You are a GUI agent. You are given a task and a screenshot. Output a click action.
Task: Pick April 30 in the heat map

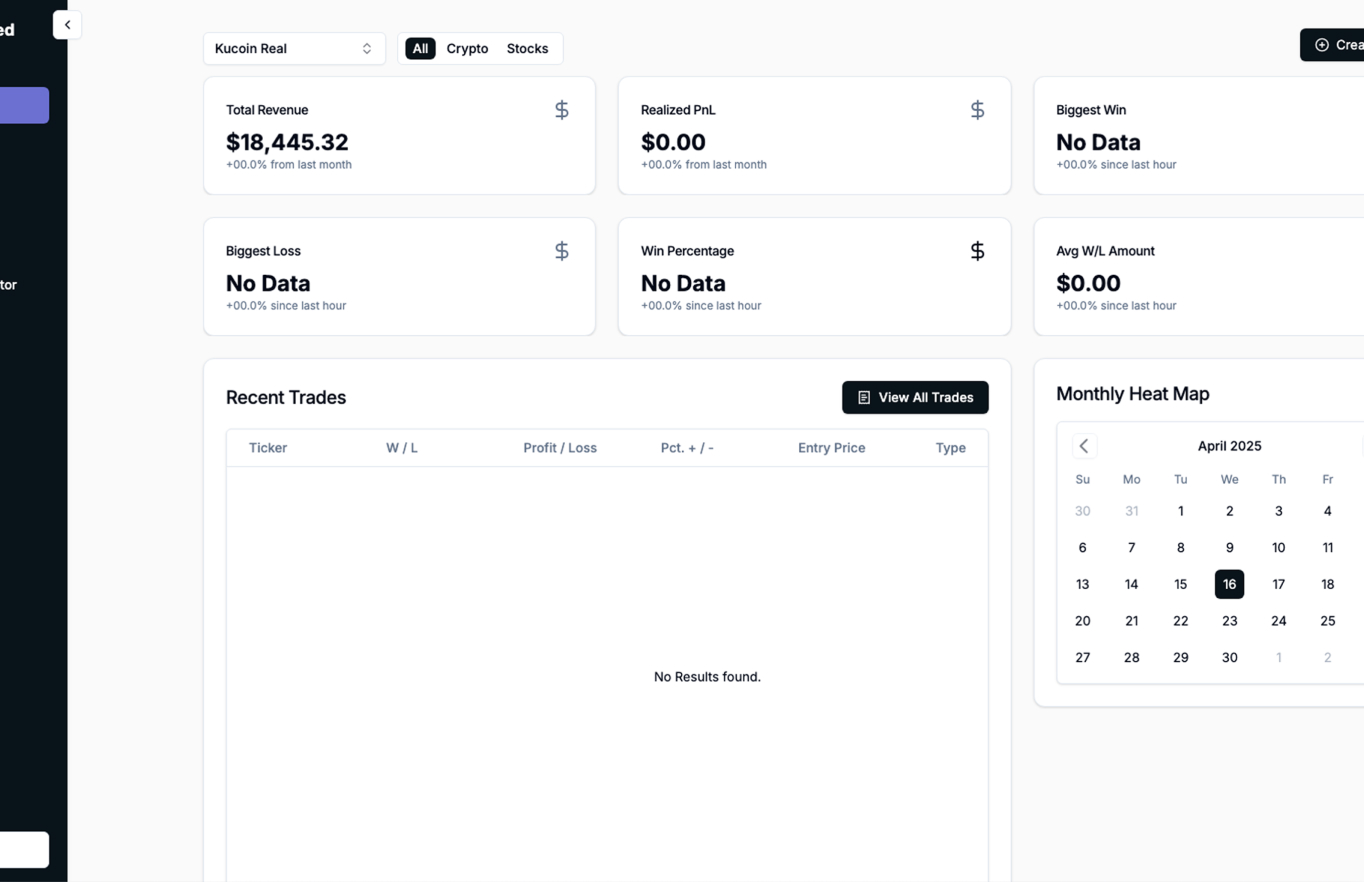(1230, 658)
